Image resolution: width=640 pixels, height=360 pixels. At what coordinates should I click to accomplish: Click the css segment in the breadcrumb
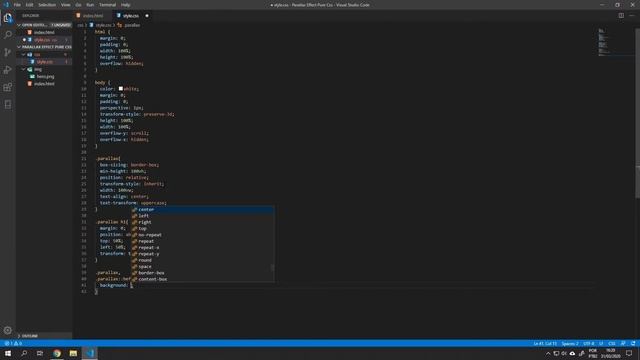tap(80, 25)
